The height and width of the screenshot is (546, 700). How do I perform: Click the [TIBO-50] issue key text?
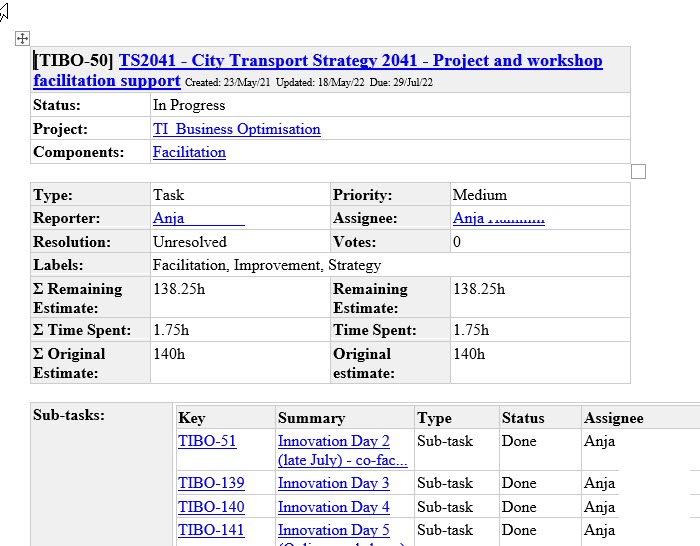[x=74, y=60]
